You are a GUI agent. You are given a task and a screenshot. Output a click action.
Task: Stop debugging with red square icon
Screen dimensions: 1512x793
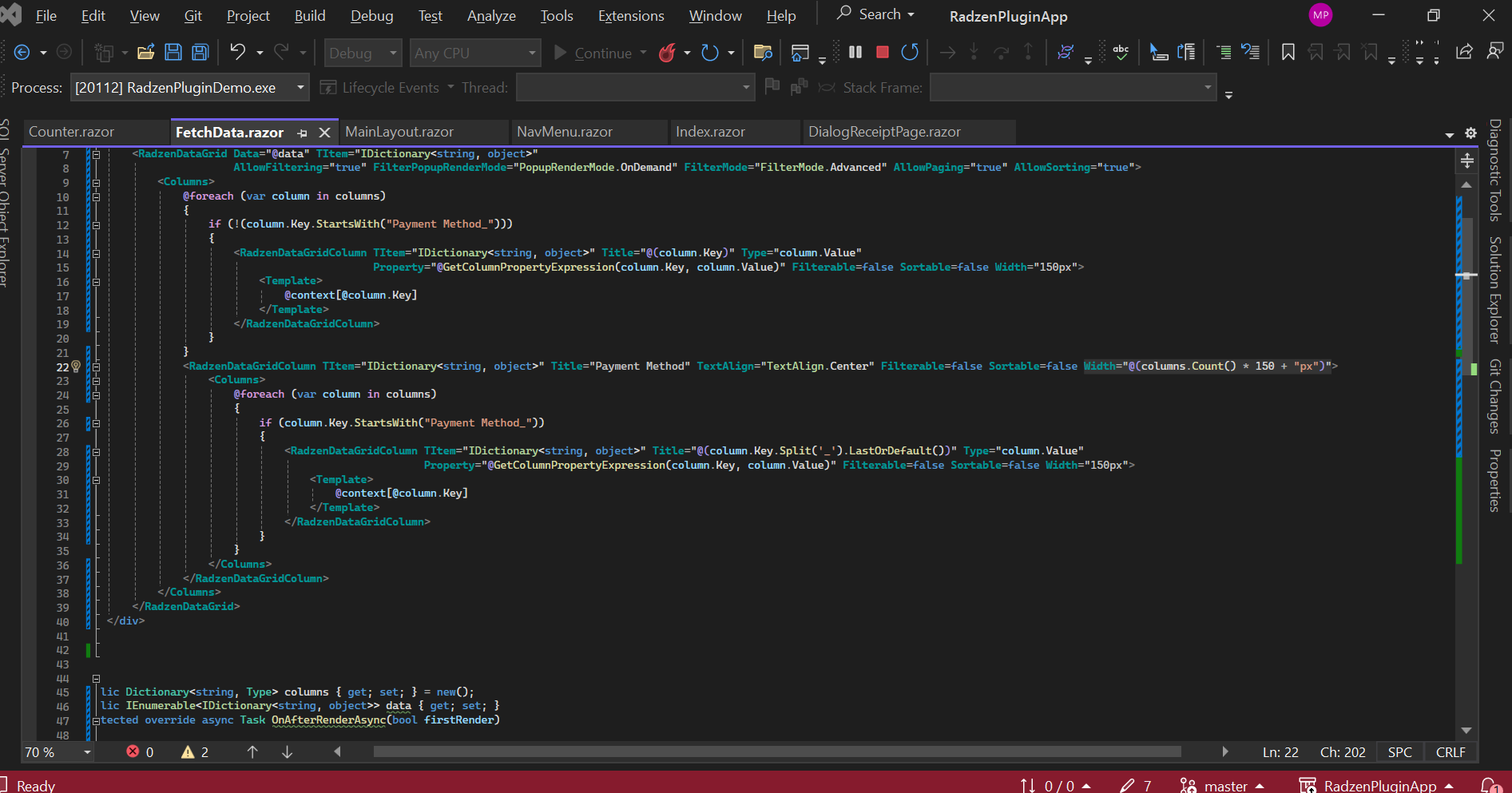[883, 52]
